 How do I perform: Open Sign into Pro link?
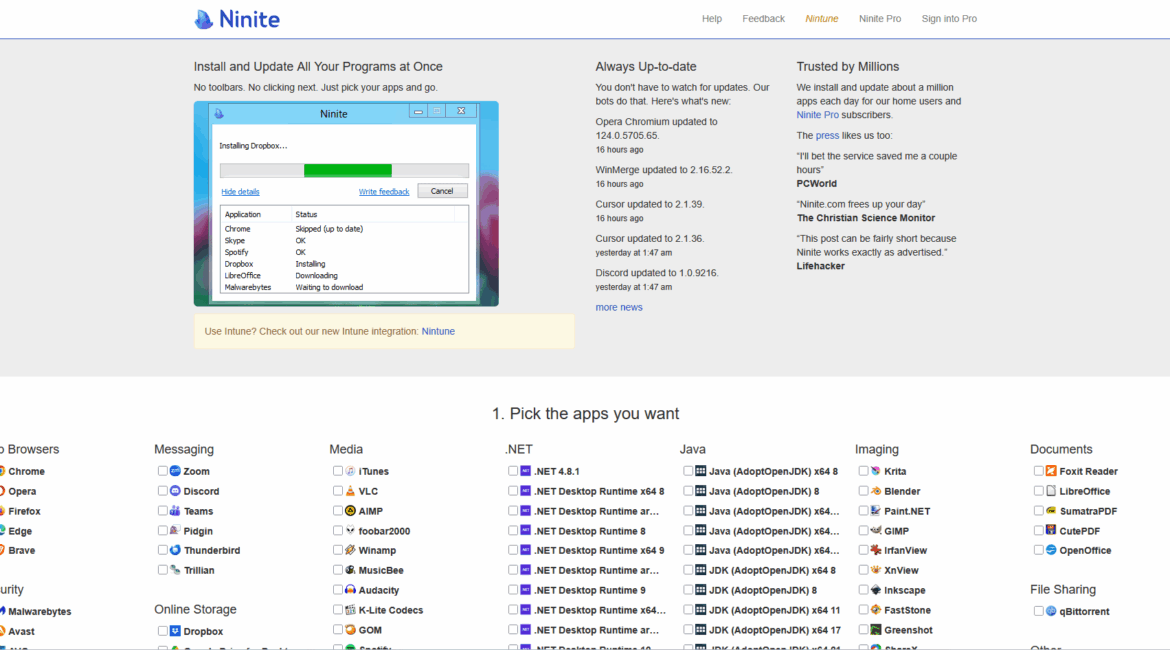coord(949,19)
